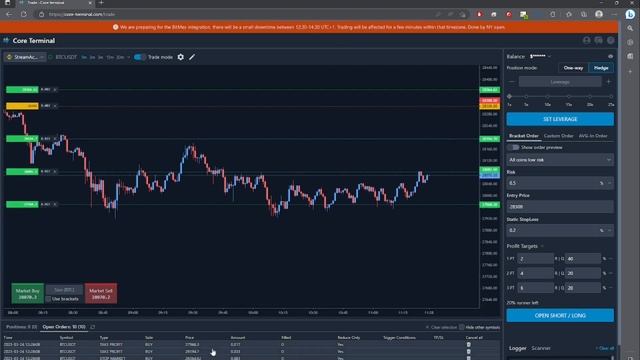Refresh the open orders list icon
Viewport: 640px width, 360px height.
pyautogui.click(x=93, y=327)
